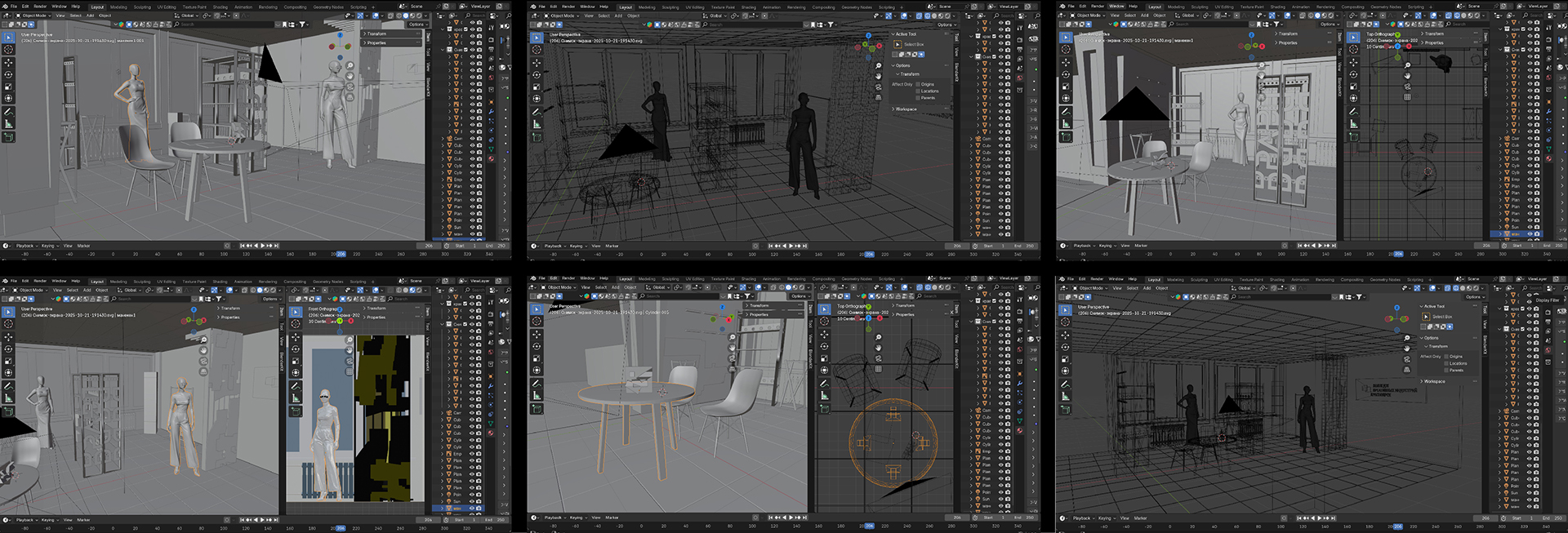The height and width of the screenshot is (533, 1568).
Task: Switch to Shading workspace tab in bottom-right window
Action: [x=1276, y=279]
